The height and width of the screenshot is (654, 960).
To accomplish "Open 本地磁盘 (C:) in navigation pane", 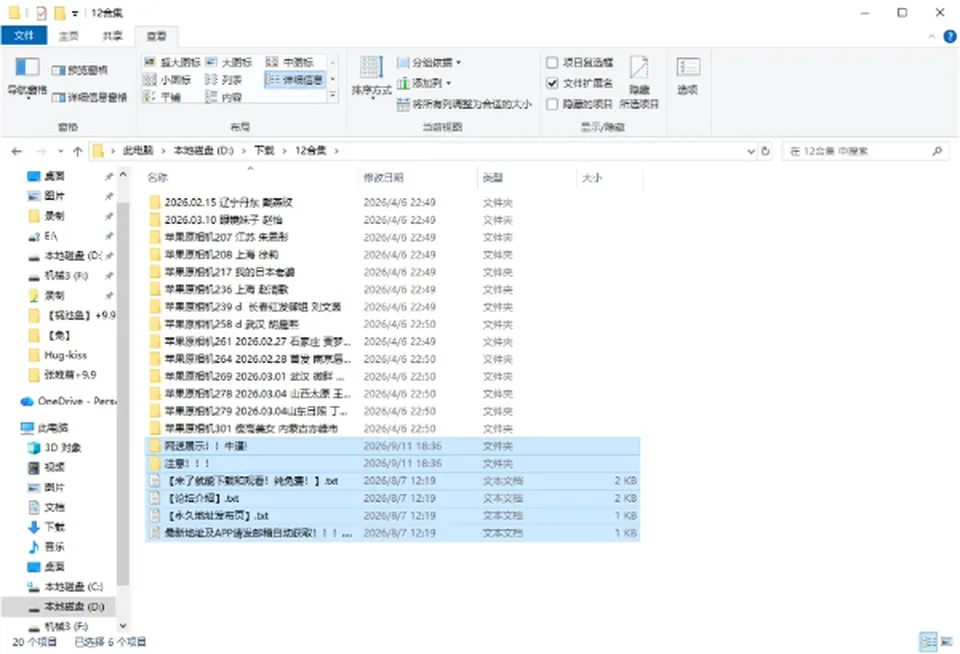I will coord(66,587).
